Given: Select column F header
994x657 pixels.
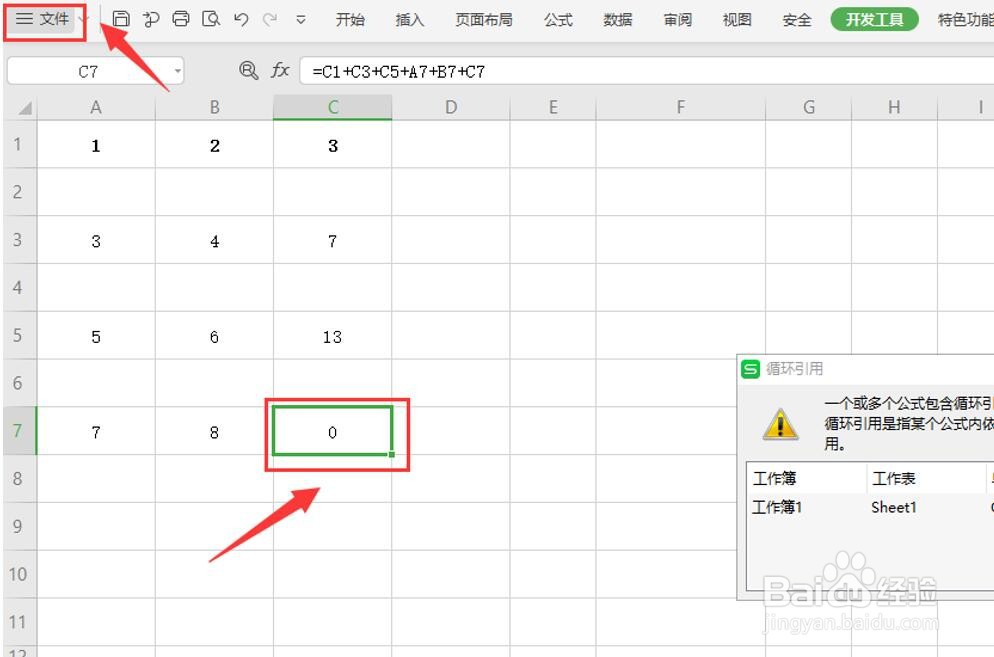Looking at the screenshot, I should (681, 107).
